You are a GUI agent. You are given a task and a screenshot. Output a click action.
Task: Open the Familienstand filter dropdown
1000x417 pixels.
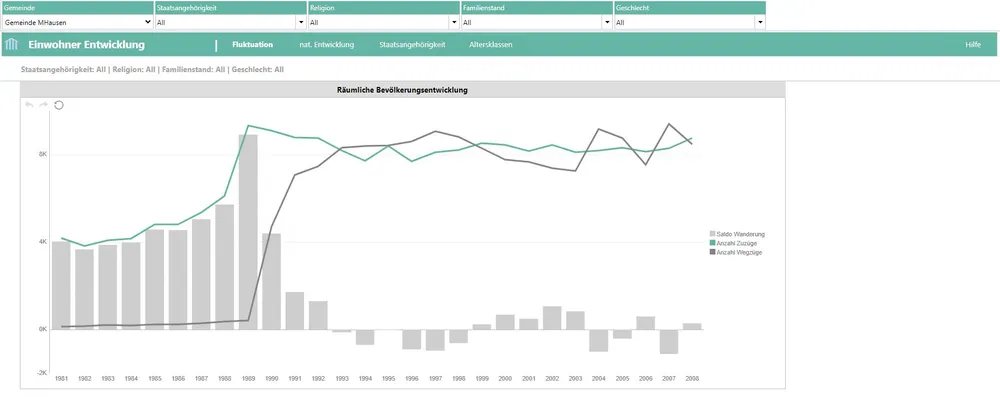tap(536, 21)
